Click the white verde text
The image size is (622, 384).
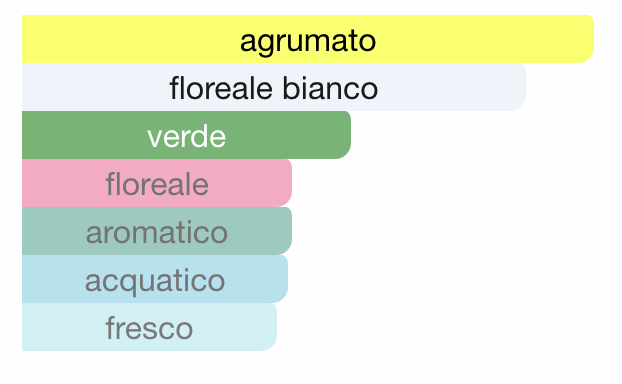click(x=186, y=137)
